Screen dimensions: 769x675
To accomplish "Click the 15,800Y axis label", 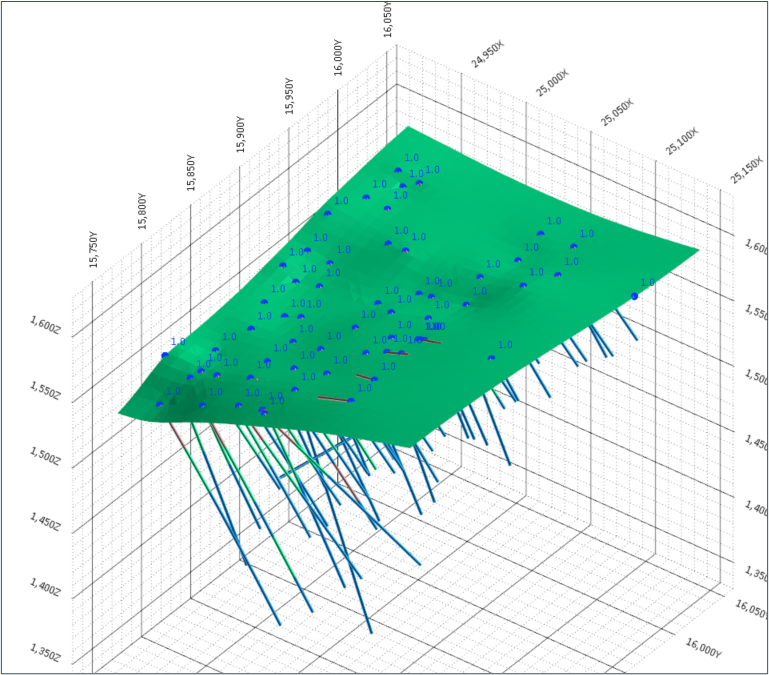I will 143,212.
